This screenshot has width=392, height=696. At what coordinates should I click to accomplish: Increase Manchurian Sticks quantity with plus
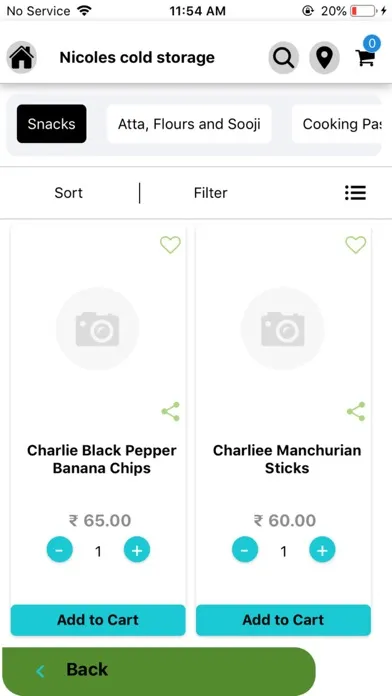click(322, 550)
